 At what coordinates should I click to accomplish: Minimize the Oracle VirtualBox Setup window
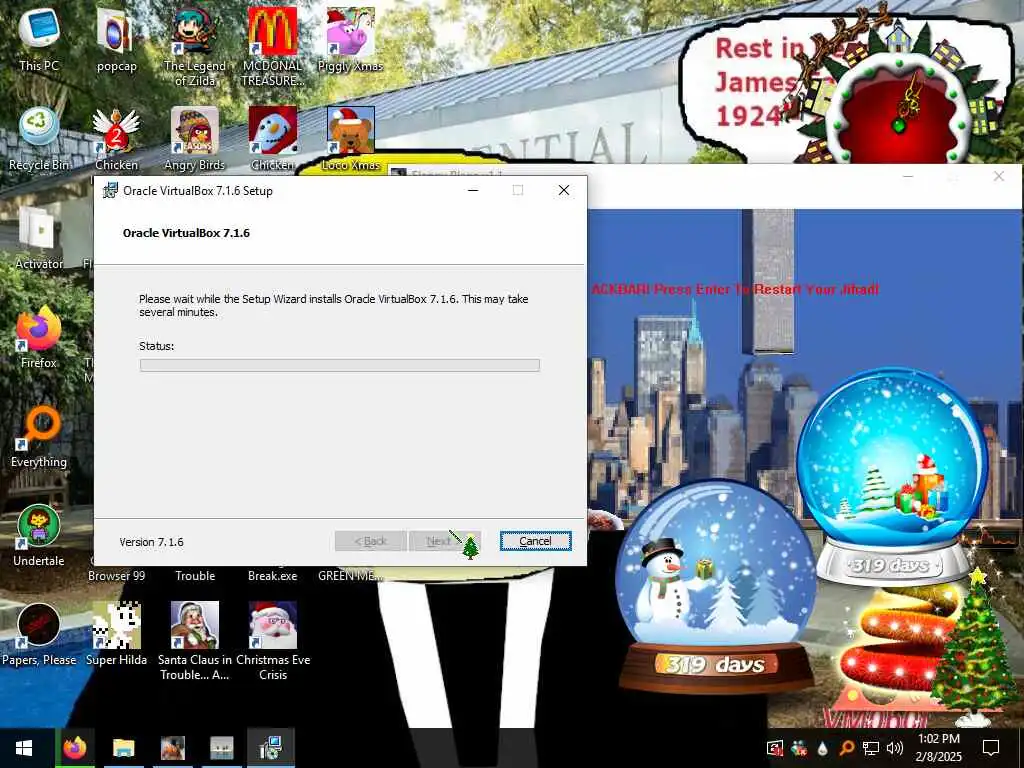473,190
